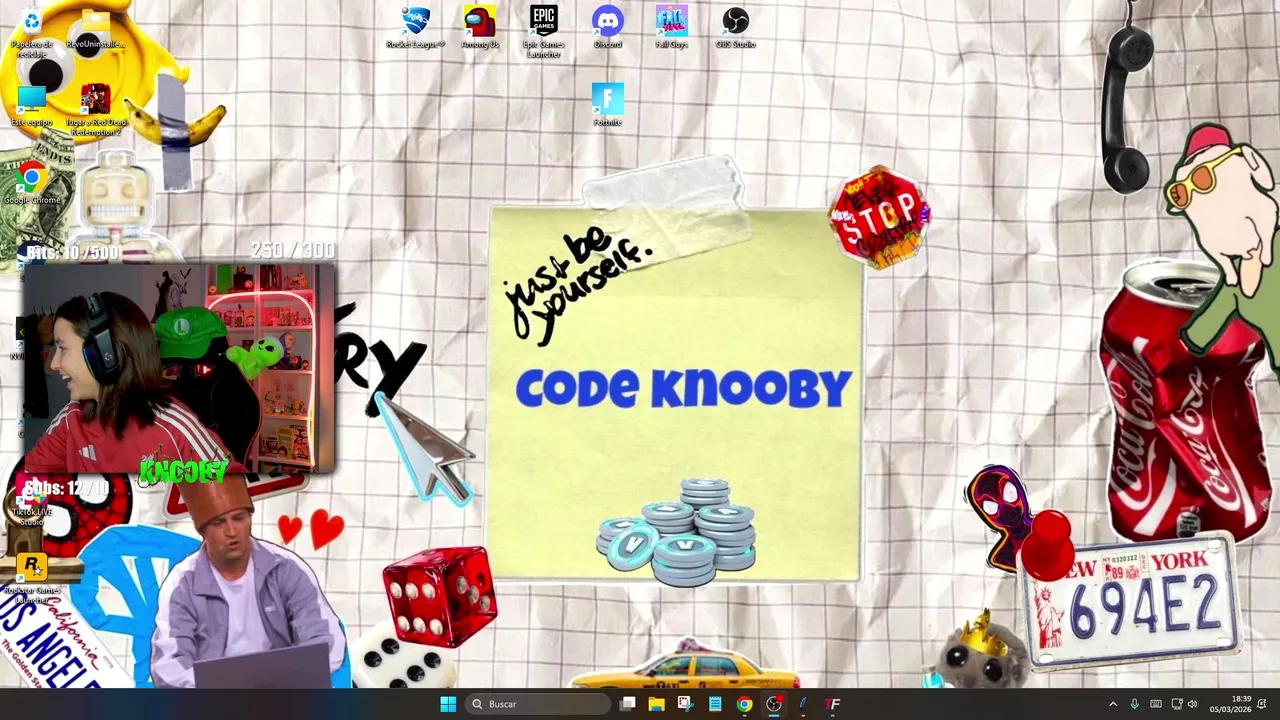Open the Rockstar Games Launcher desktop icon
Screen dimensions: 1280x720
coord(31,578)
